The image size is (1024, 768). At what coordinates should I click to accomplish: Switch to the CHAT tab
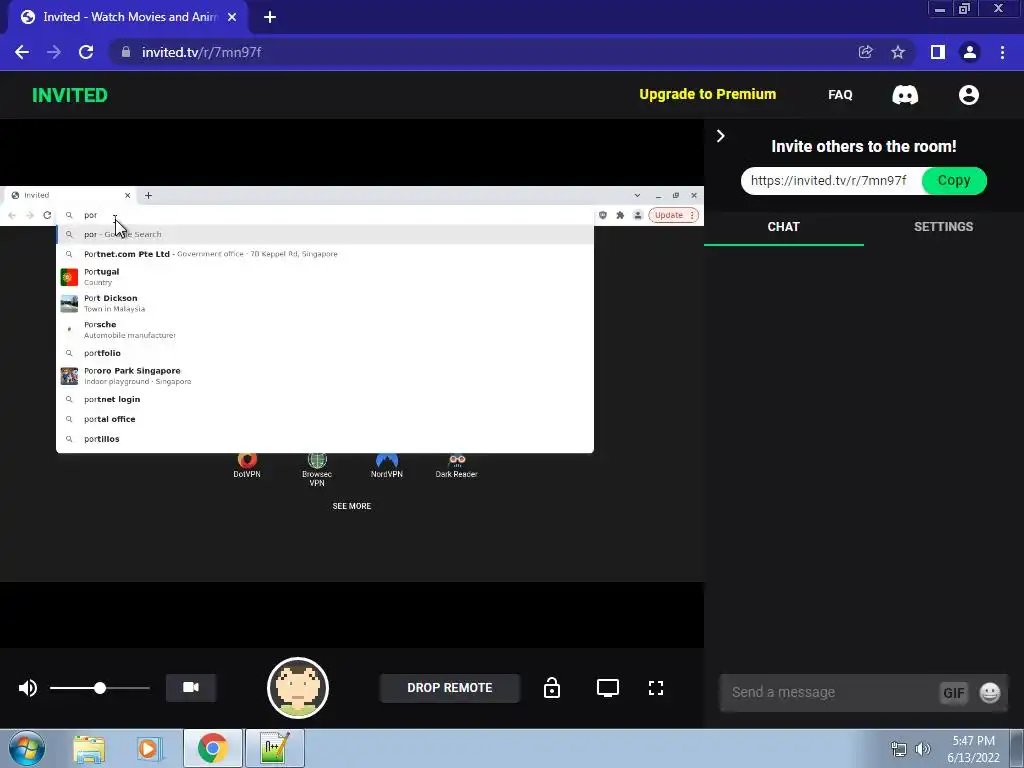coord(783,227)
